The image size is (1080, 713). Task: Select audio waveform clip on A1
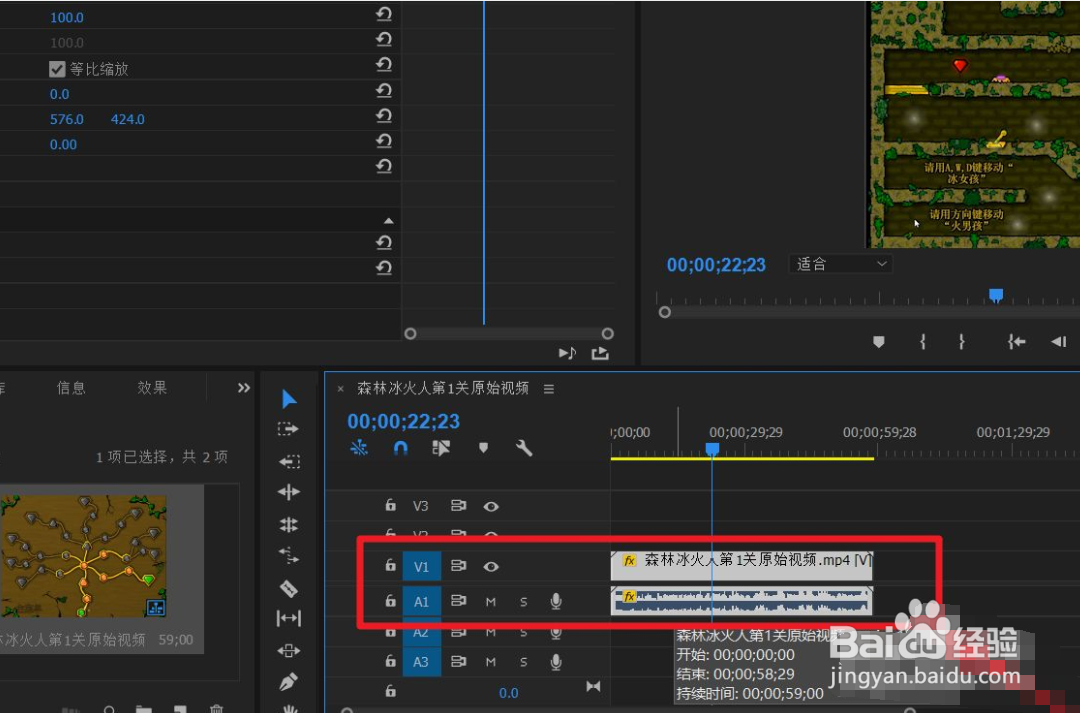click(742, 601)
